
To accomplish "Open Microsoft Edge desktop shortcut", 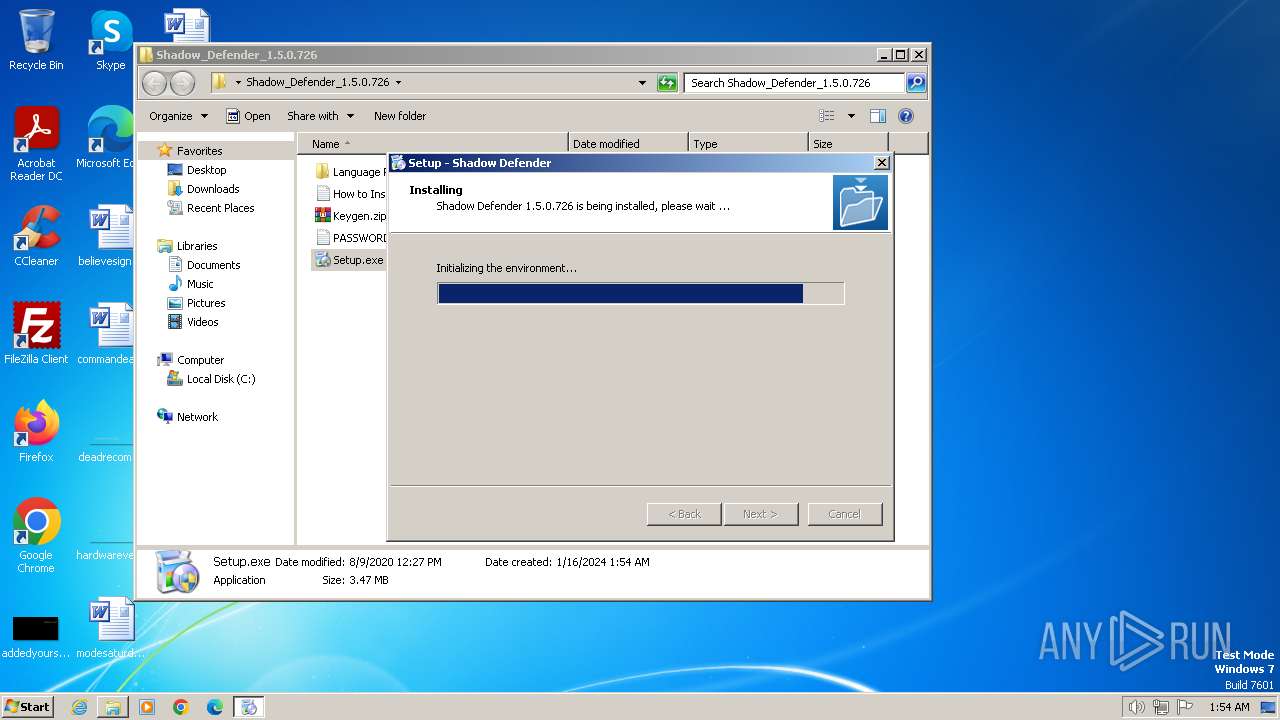I will point(108,136).
